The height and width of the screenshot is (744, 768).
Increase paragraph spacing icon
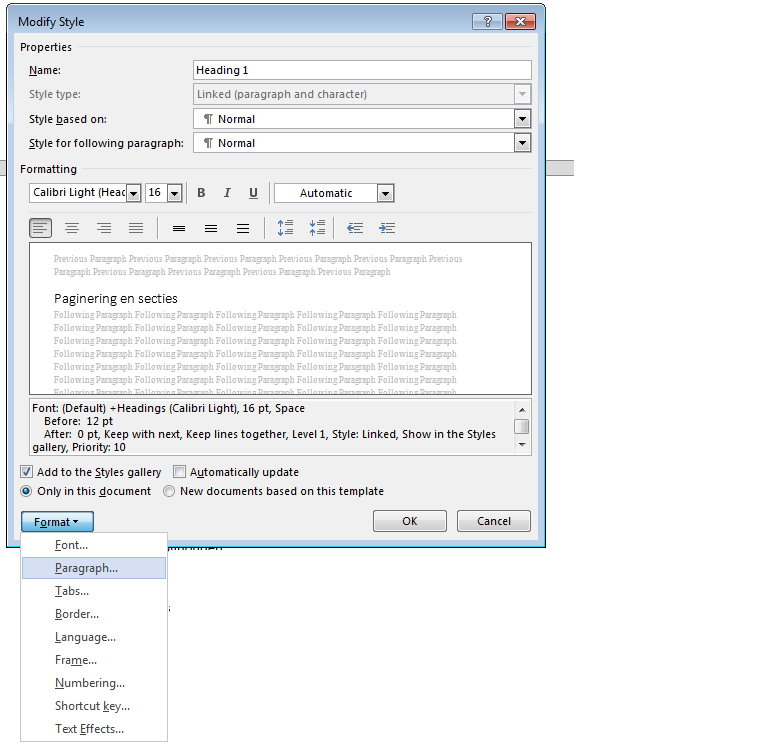click(285, 228)
